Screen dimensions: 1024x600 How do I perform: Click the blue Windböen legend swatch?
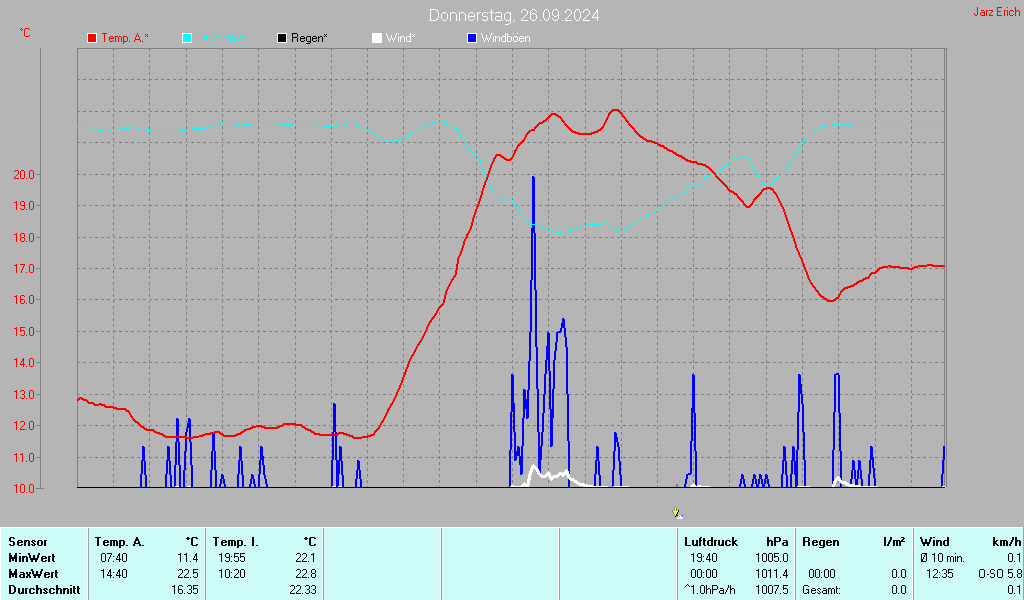[472, 38]
